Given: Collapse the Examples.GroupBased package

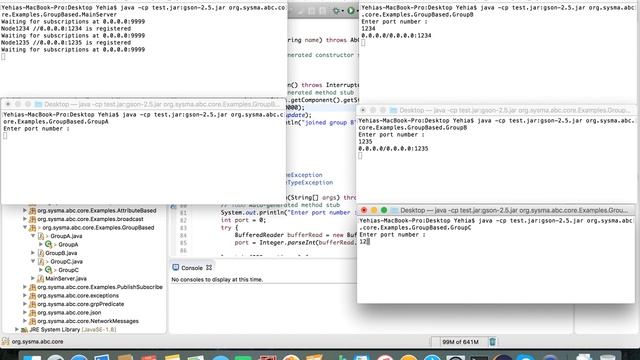Looking at the screenshot, I should tap(25, 228).
